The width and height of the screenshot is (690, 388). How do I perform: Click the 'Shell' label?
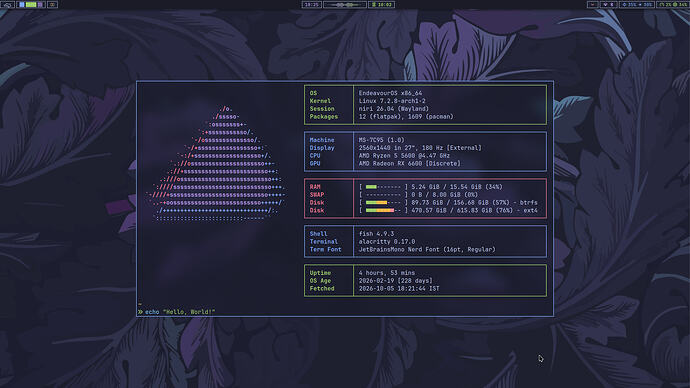(318, 234)
